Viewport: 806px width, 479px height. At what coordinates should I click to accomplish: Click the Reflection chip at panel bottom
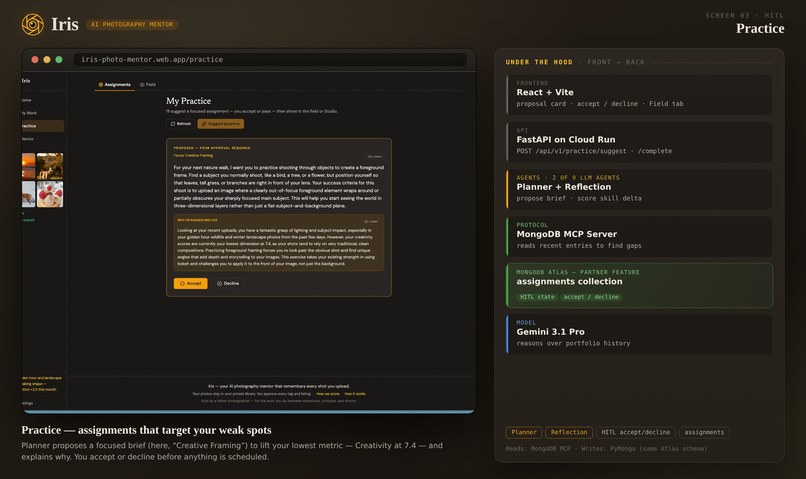(x=569, y=433)
